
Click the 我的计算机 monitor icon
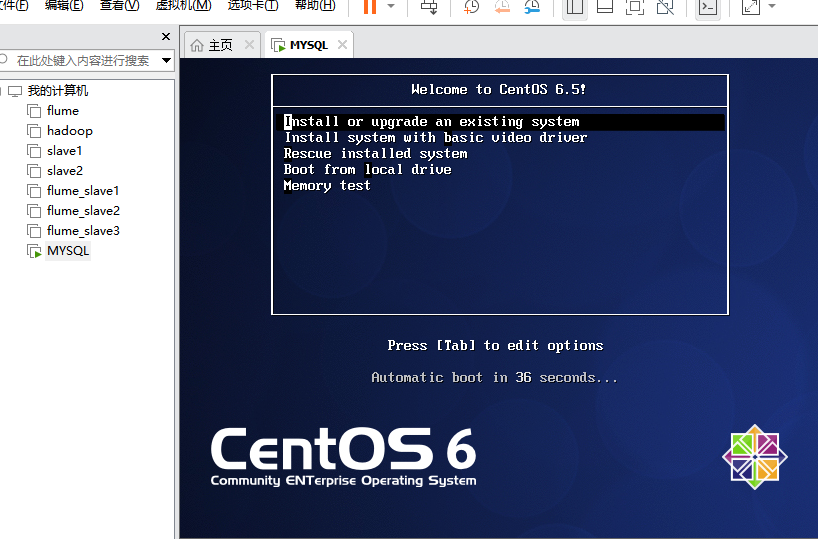click(15, 91)
